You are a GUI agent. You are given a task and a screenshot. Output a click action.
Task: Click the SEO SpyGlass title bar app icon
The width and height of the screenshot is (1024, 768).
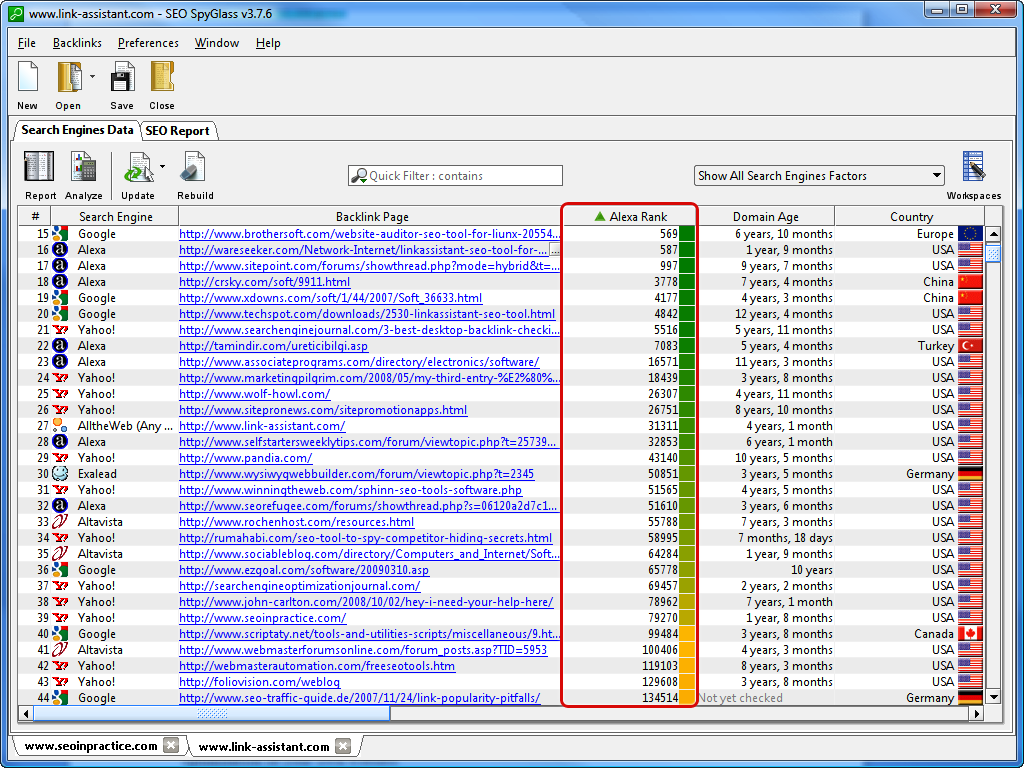[17, 12]
